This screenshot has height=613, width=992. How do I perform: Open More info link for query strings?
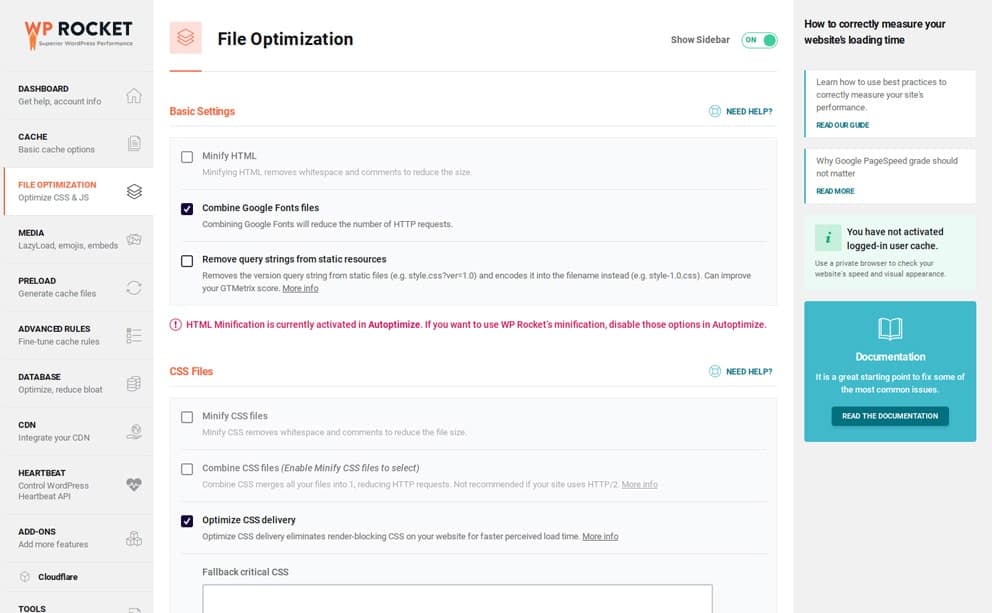tap(300, 288)
